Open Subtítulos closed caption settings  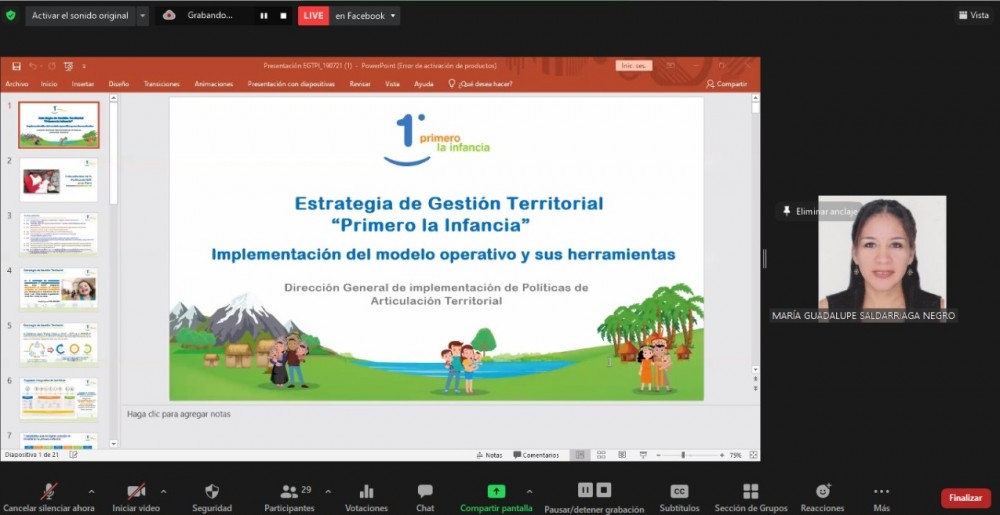[x=679, y=491]
